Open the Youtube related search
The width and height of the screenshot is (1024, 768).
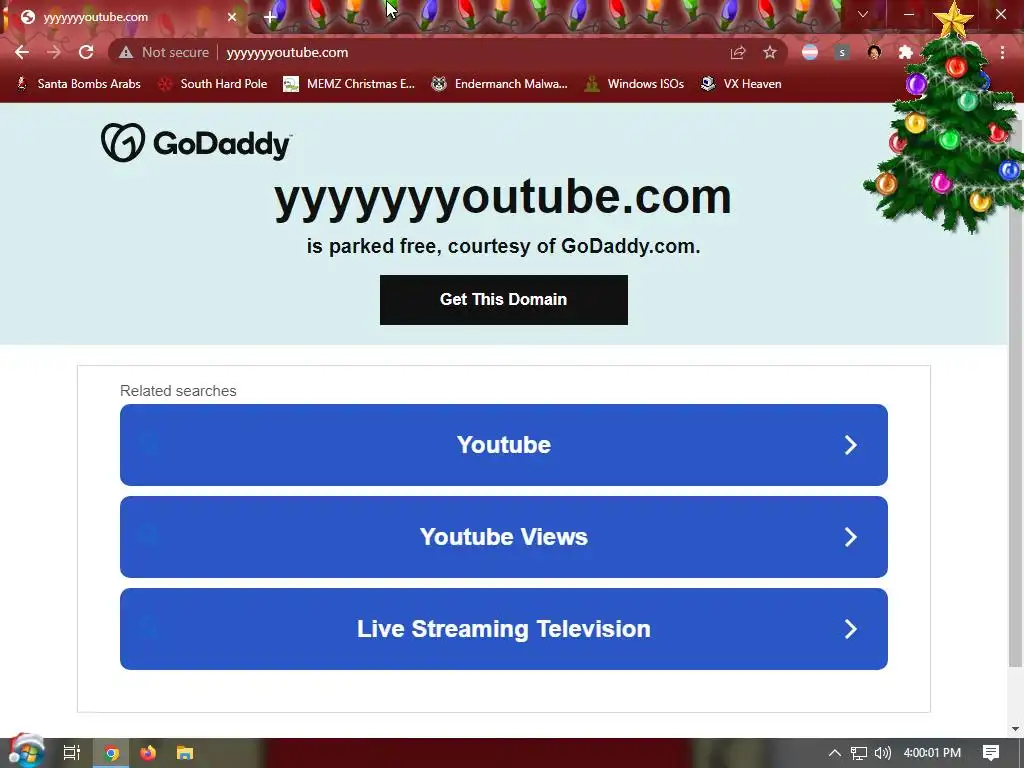click(x=504, y=445)
